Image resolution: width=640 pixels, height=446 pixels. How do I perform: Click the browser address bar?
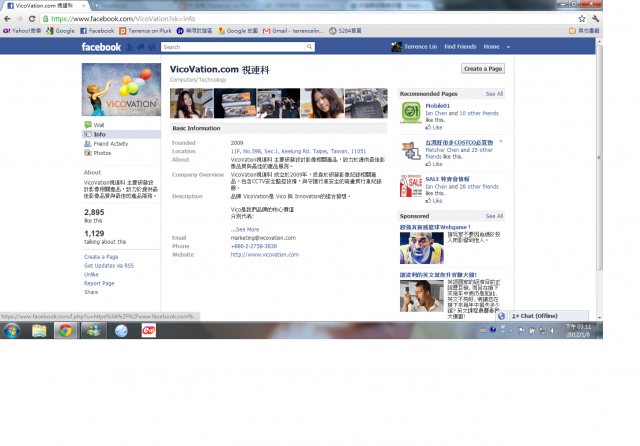[310, 19]
